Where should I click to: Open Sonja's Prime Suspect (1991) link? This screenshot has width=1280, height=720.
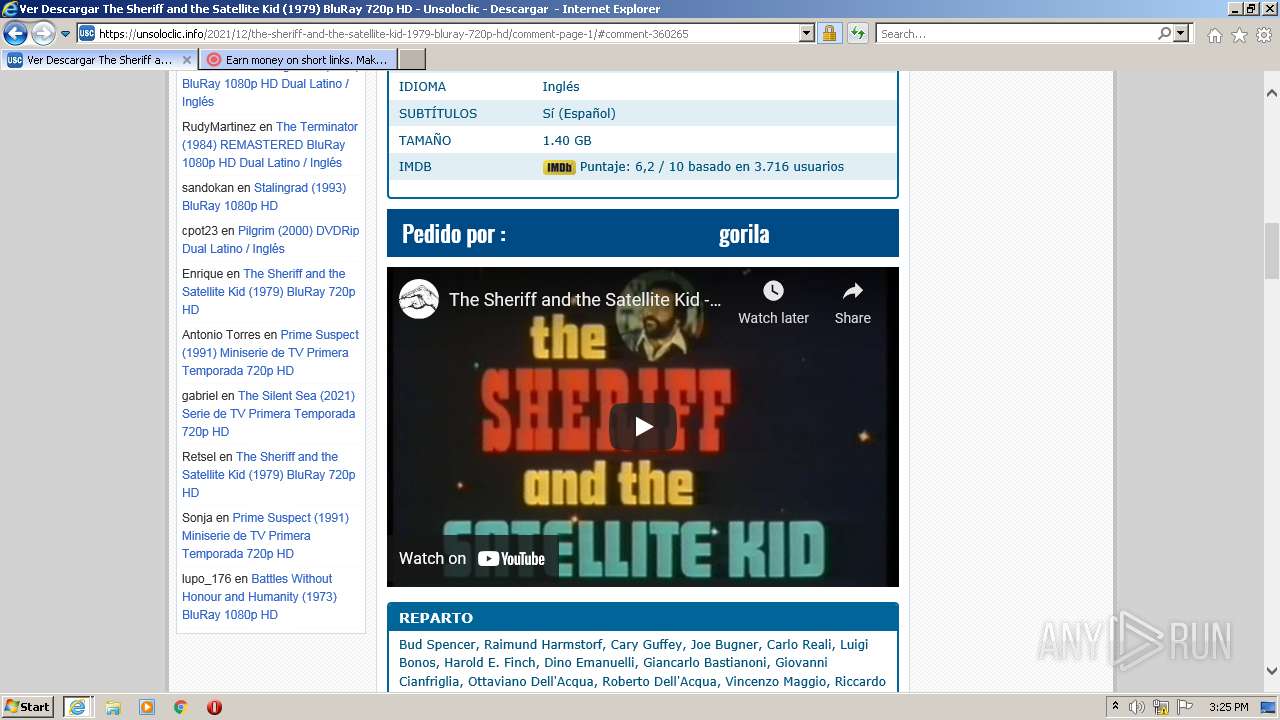point(265,536)
